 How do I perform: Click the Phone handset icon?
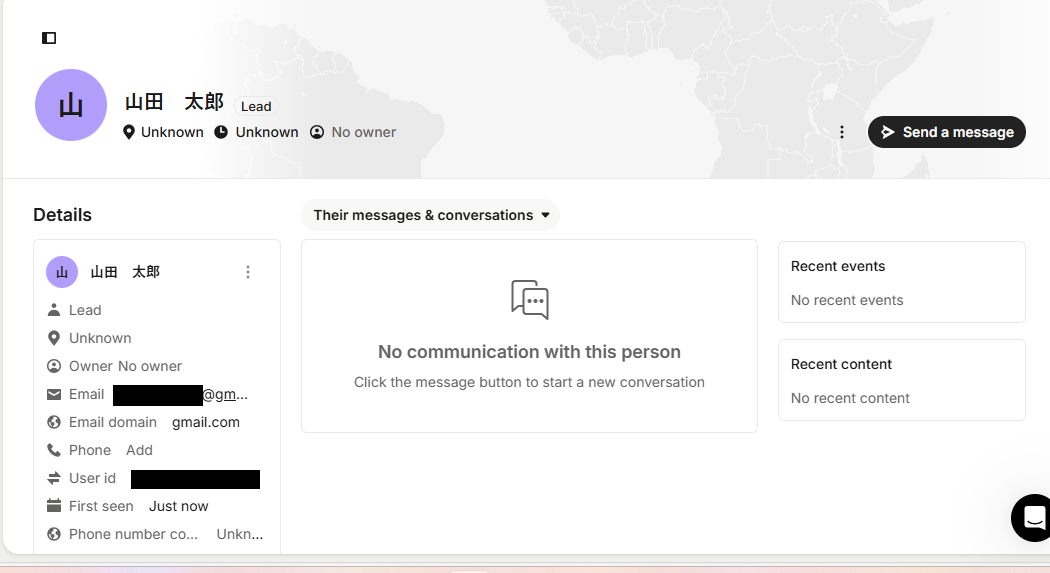pyautogui.click(x=54, y=450)
